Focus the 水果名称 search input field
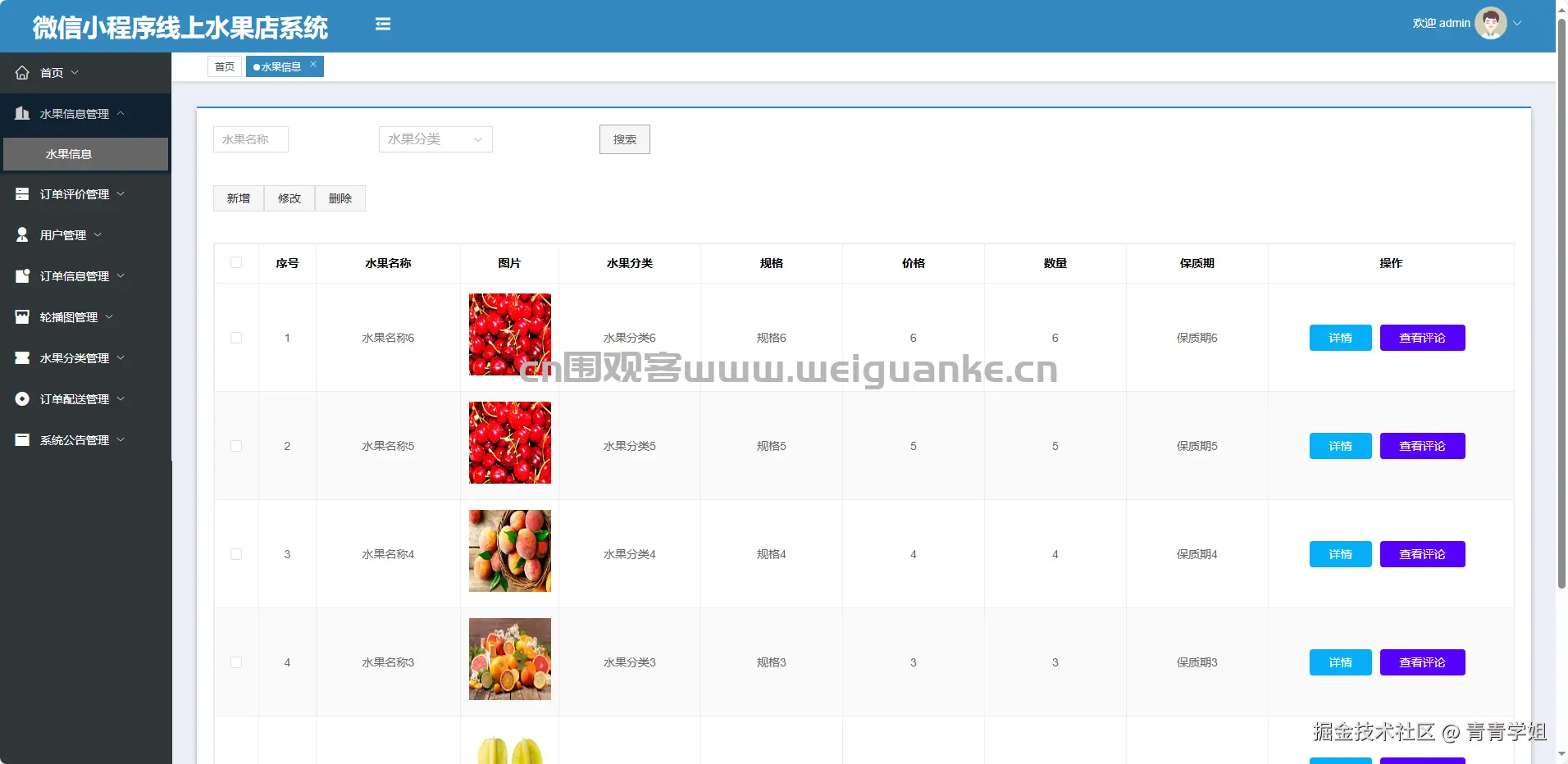 pos(251,139)
